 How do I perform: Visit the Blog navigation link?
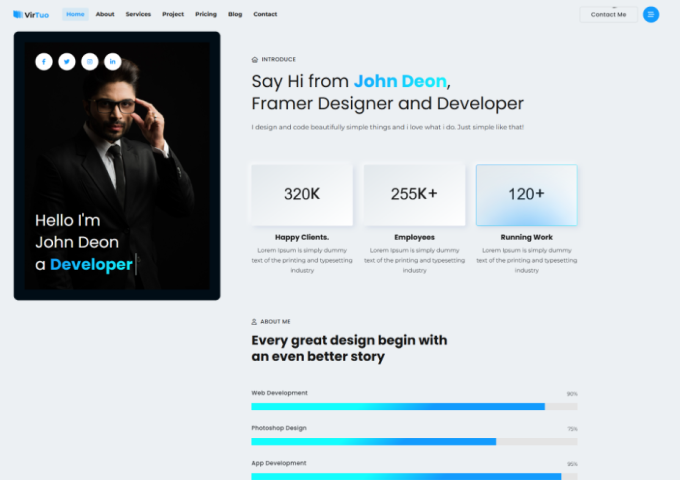pyautogui.click(x=235, y=14)
